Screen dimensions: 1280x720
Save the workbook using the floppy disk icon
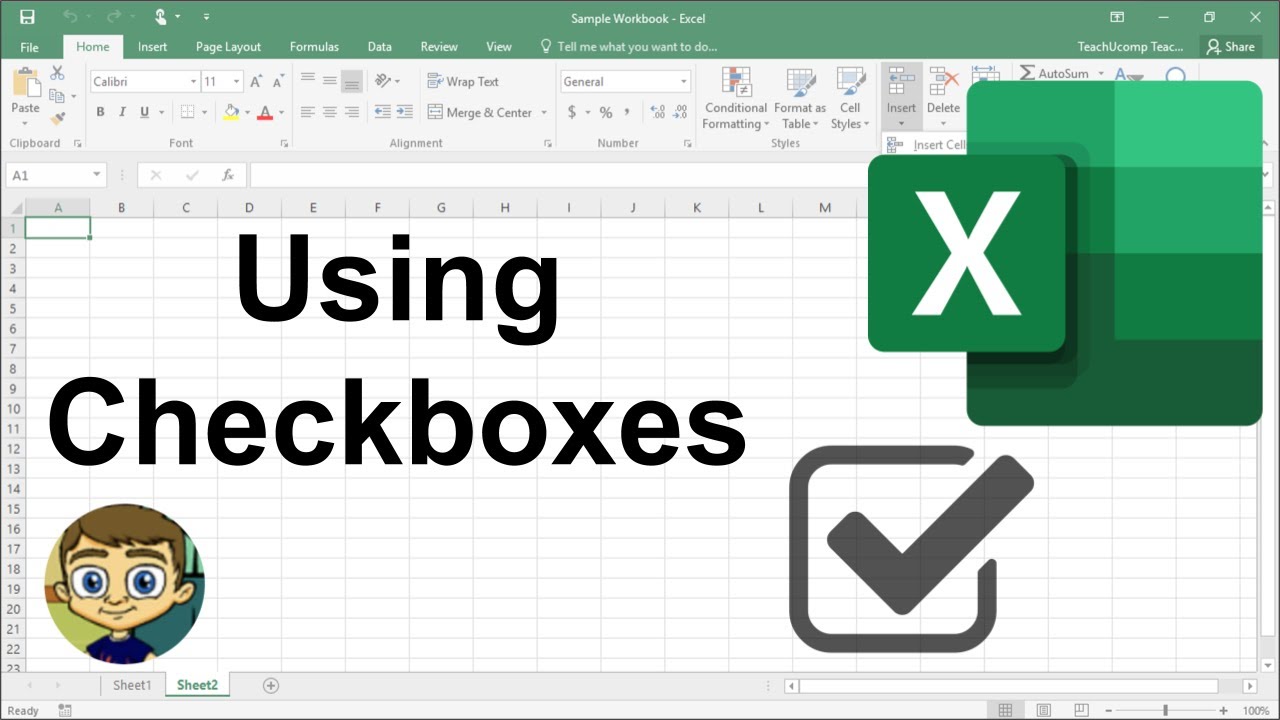coord(27,17)
